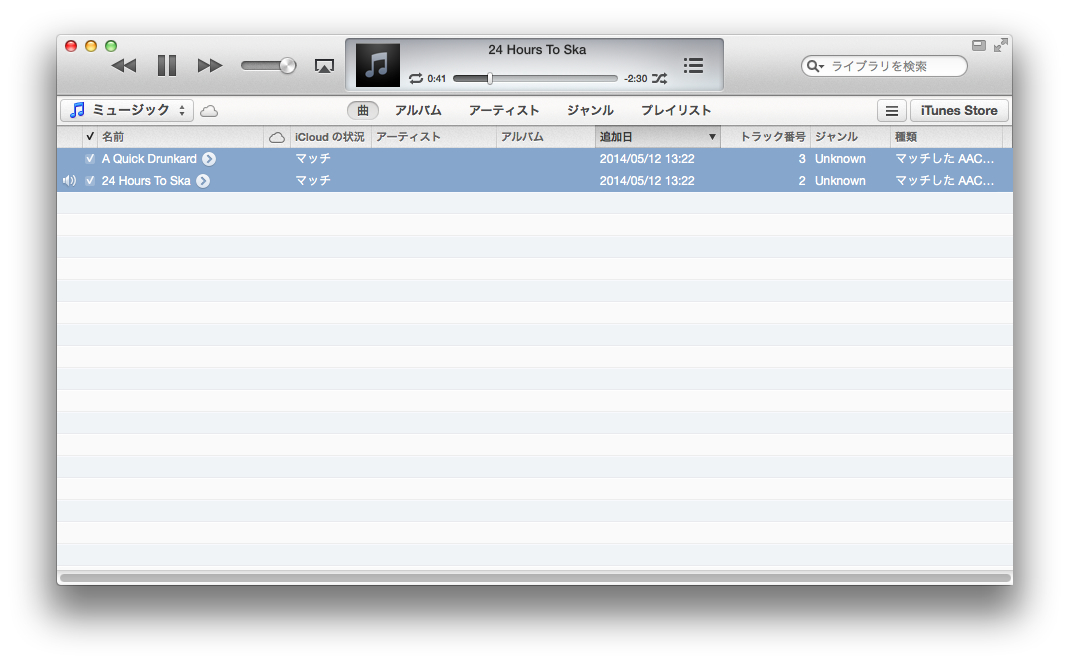The height and width of the screenshot is (664, 1069).
Task: Click elapsed time 0:41 label
Action: pos(436,78)
